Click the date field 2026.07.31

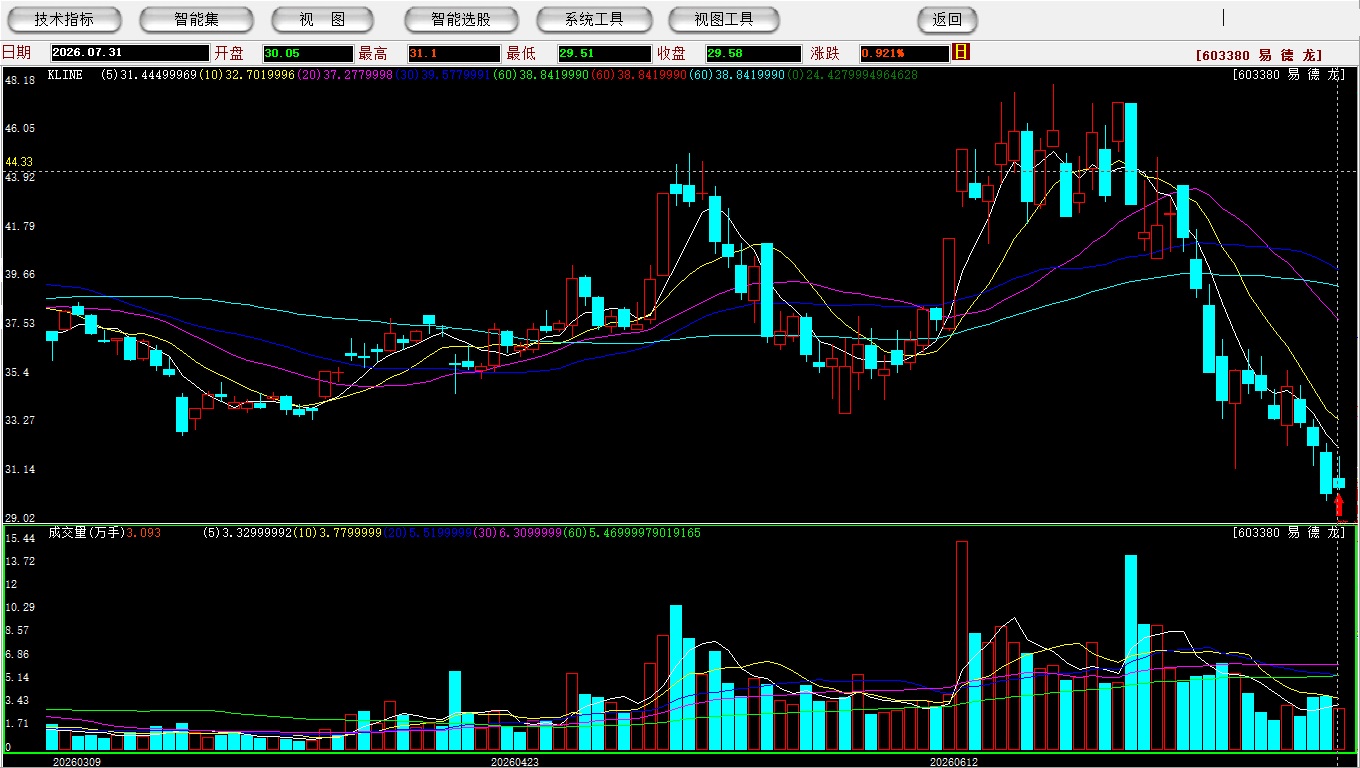click(x=130, y=53)
